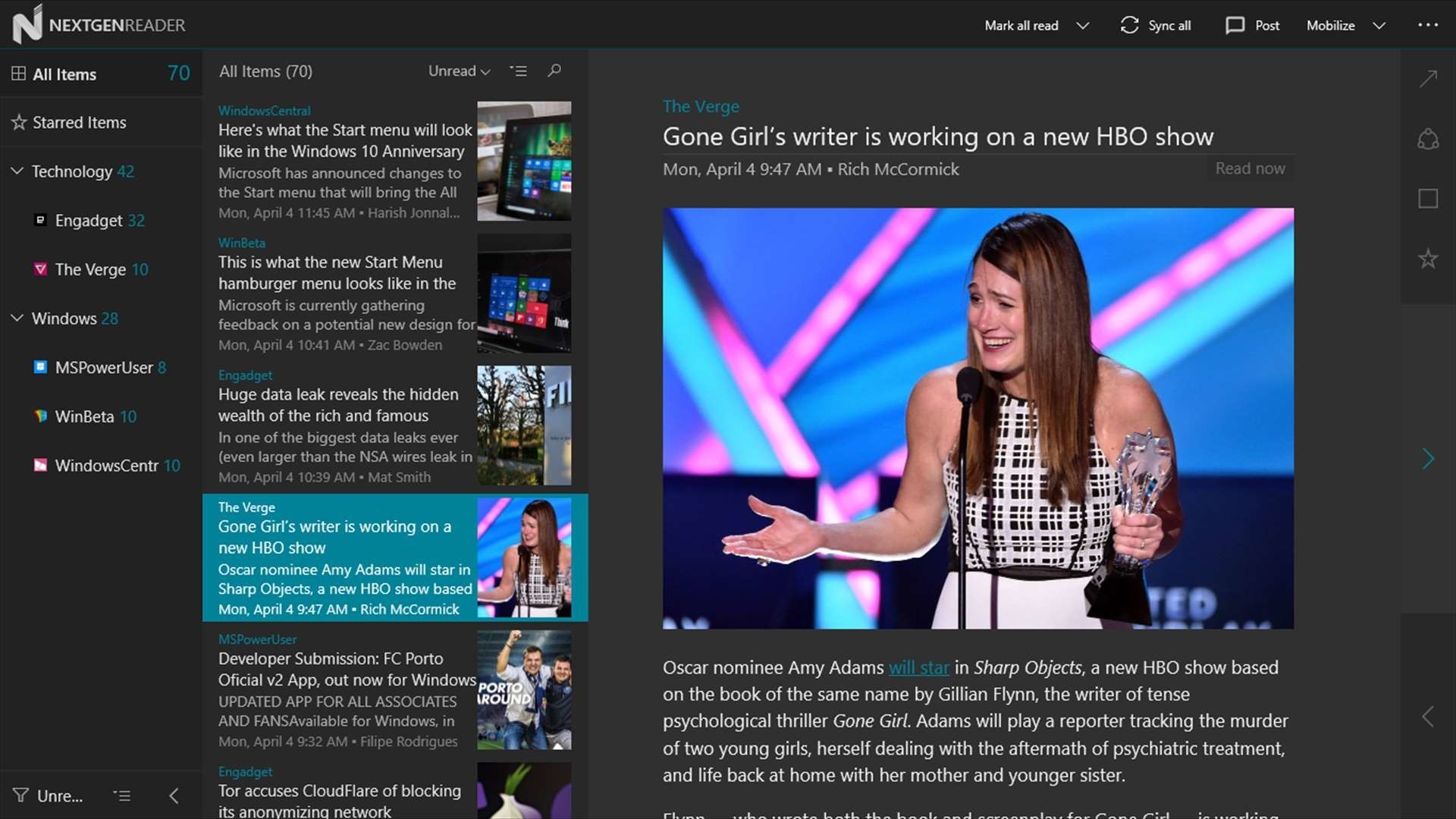Click the Post comment icon
The height and width of the screenshot is (819, 1456).
point(1235,25)
